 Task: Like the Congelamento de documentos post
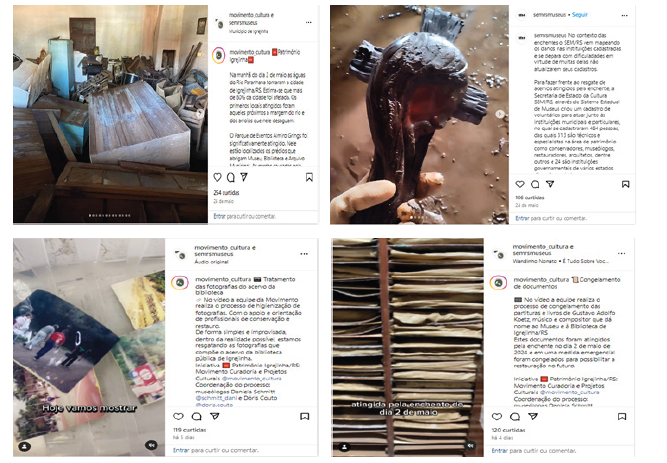click(x=496, y=416)
